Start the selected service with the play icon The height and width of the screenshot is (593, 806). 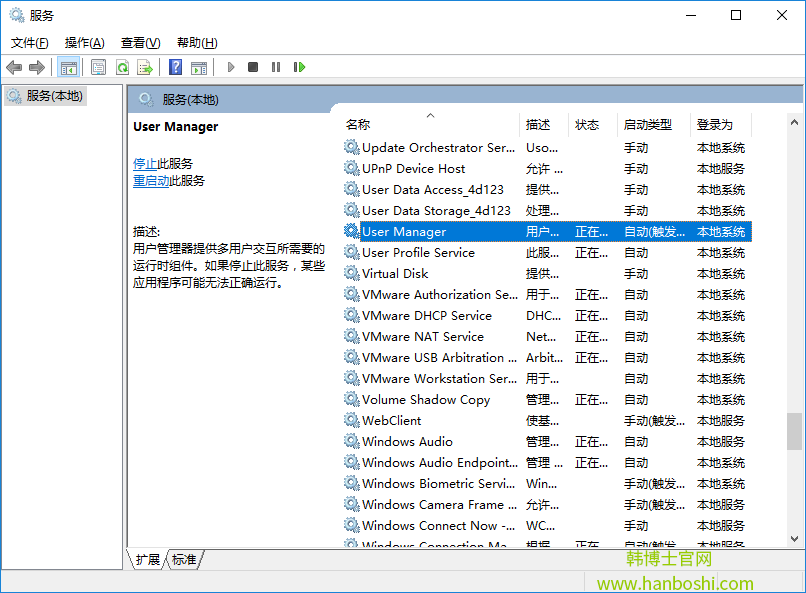point(230,67)
